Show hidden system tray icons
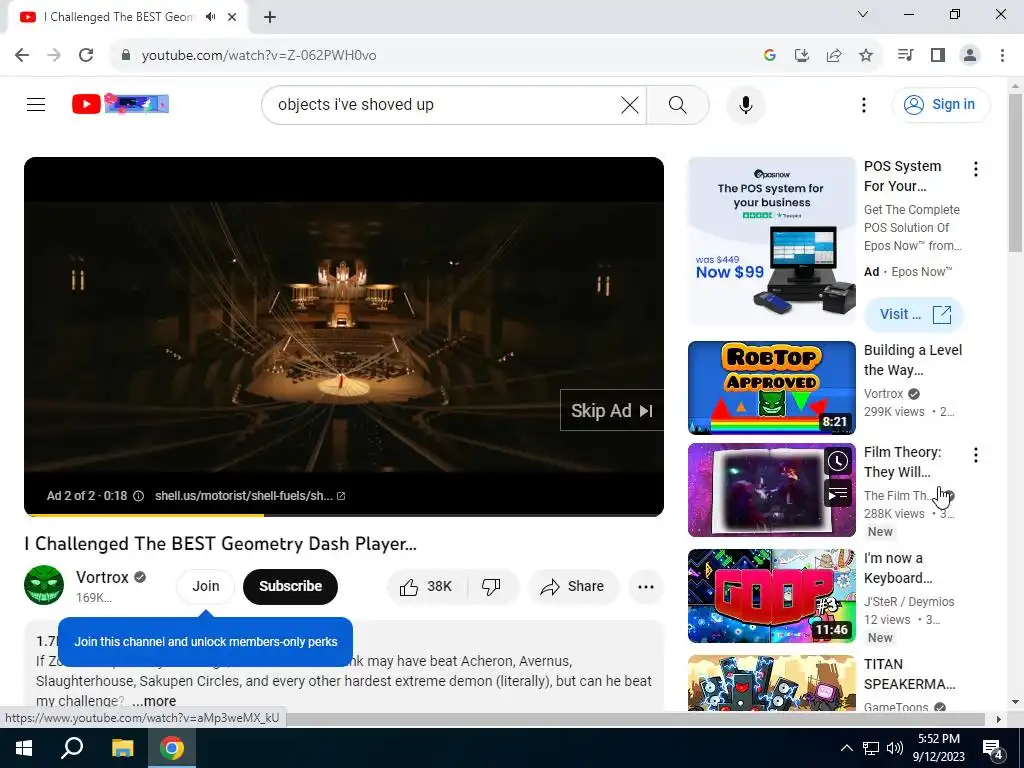 coord(846,748)
